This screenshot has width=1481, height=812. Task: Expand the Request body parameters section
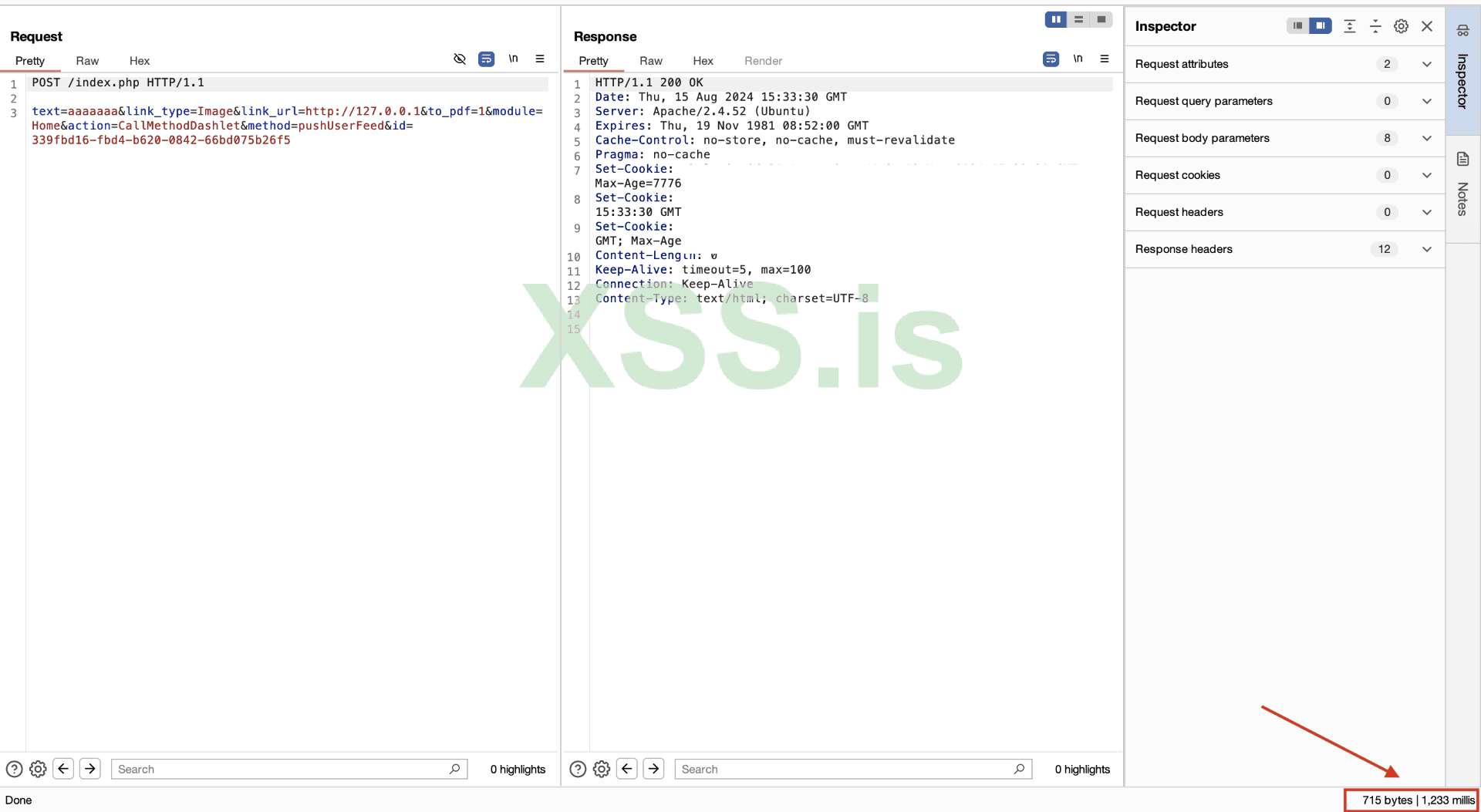[x=1427, y=138]
